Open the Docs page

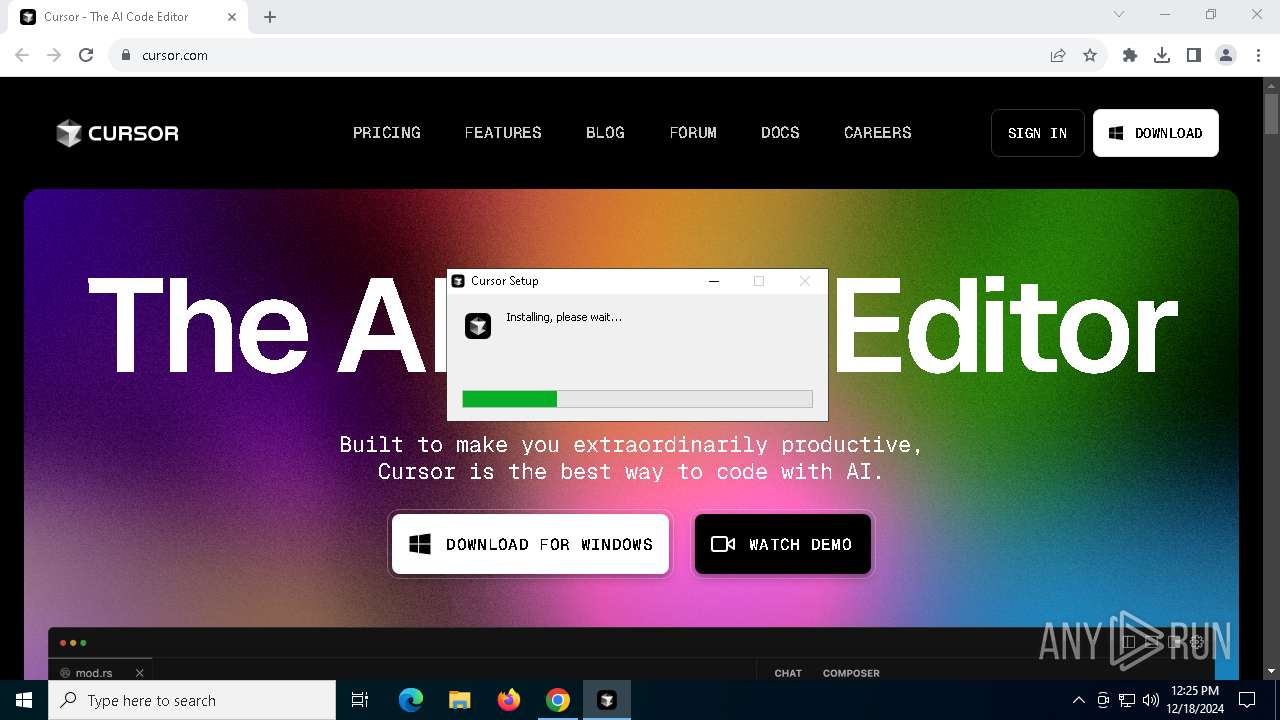pos(780,133)
